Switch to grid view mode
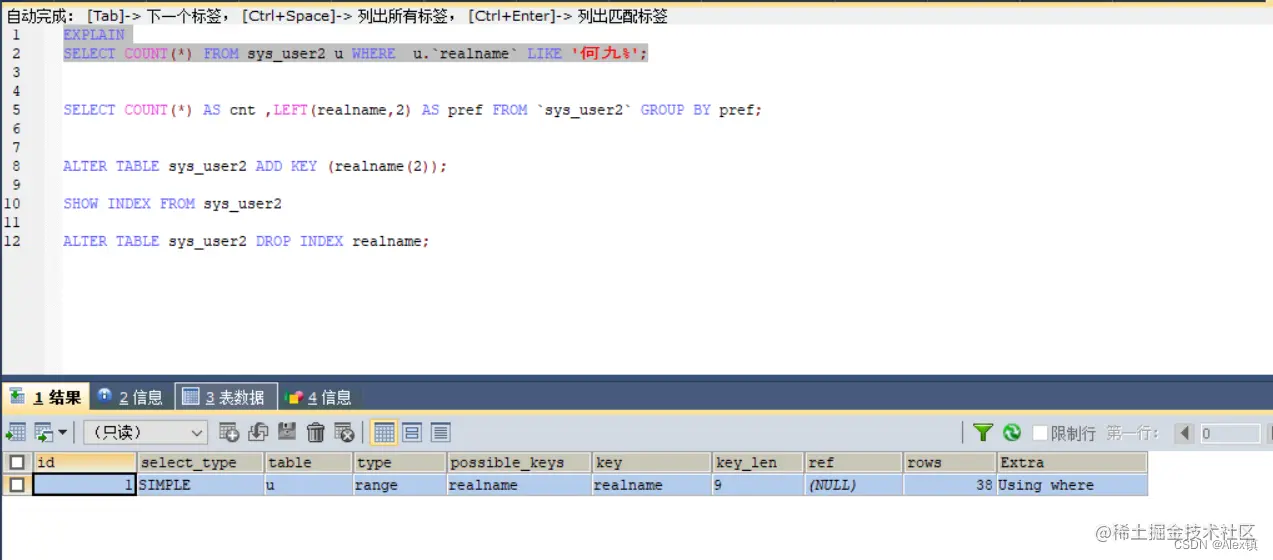Screen dimensions: 1273x560 tap(384, 432)
